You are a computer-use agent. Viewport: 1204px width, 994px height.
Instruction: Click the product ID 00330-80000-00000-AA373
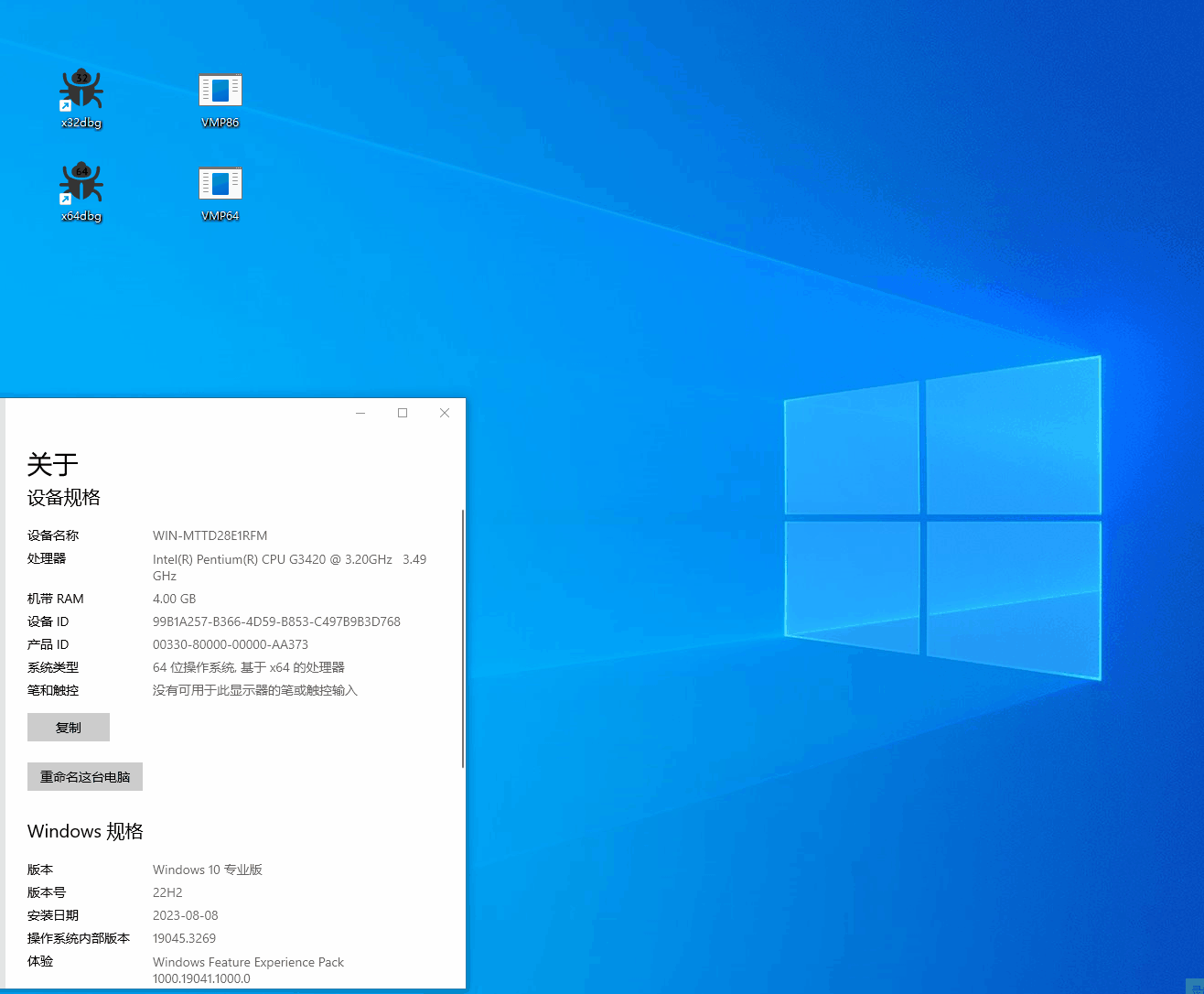pos(231,644)
